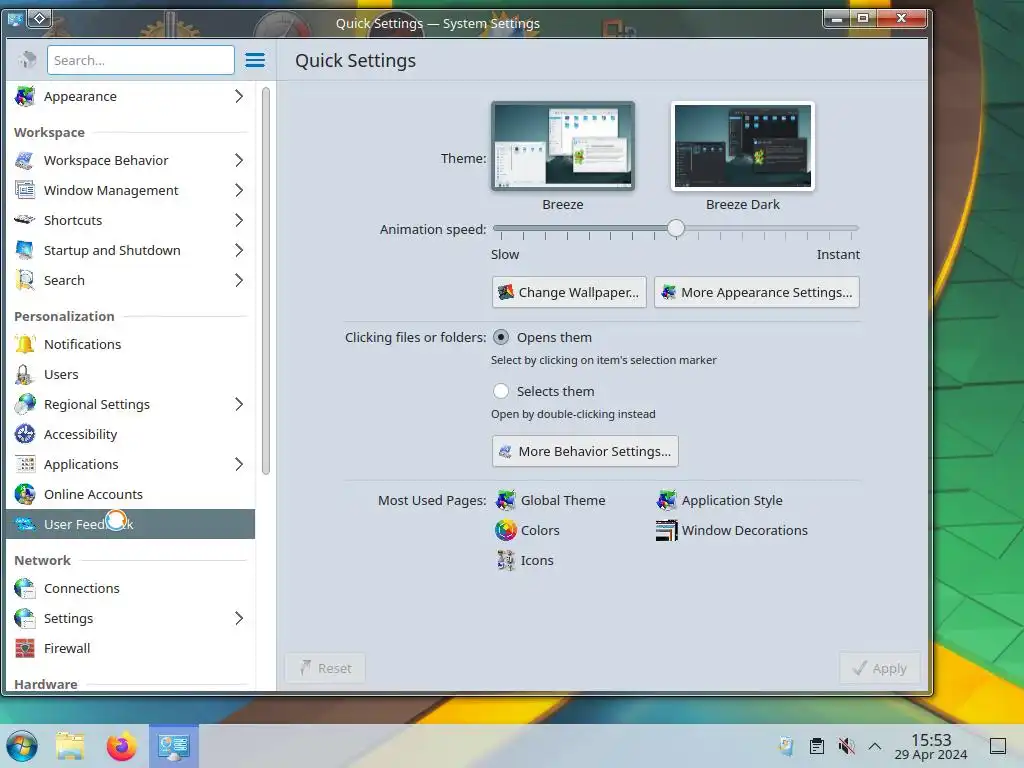Viewport: 1024px width, 768px height.
Task: Open the hamburger menu button
Action: tap(255, 60)
